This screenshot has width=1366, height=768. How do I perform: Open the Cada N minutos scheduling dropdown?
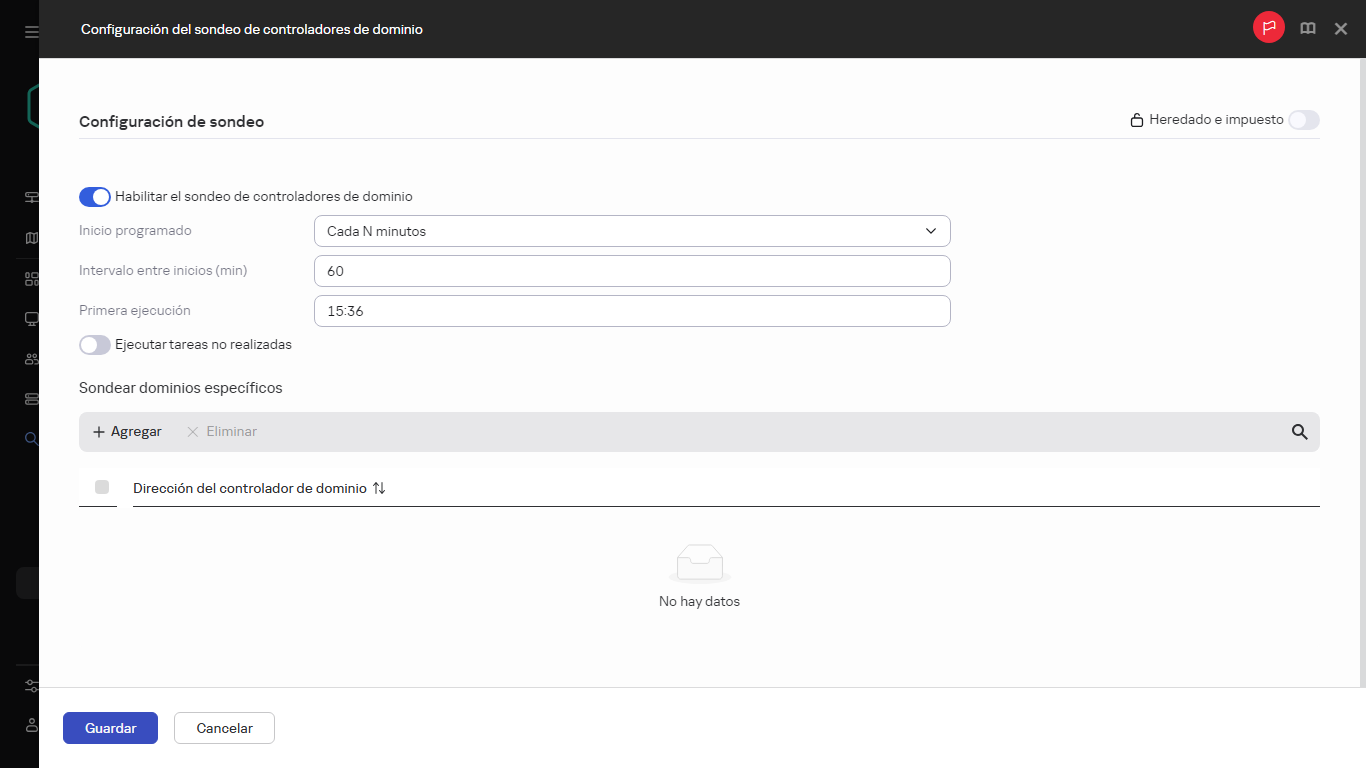pyautogui.click(x=632, y=230)
